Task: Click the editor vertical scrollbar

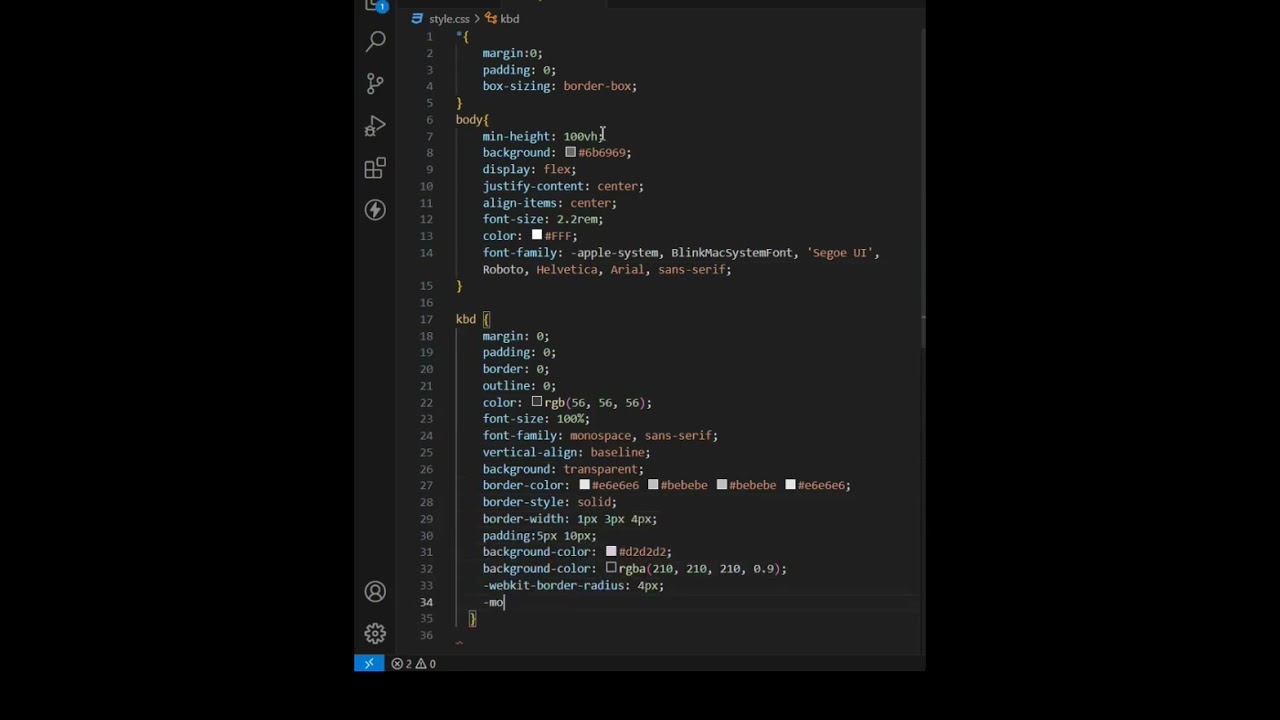Action: point(922,190)
